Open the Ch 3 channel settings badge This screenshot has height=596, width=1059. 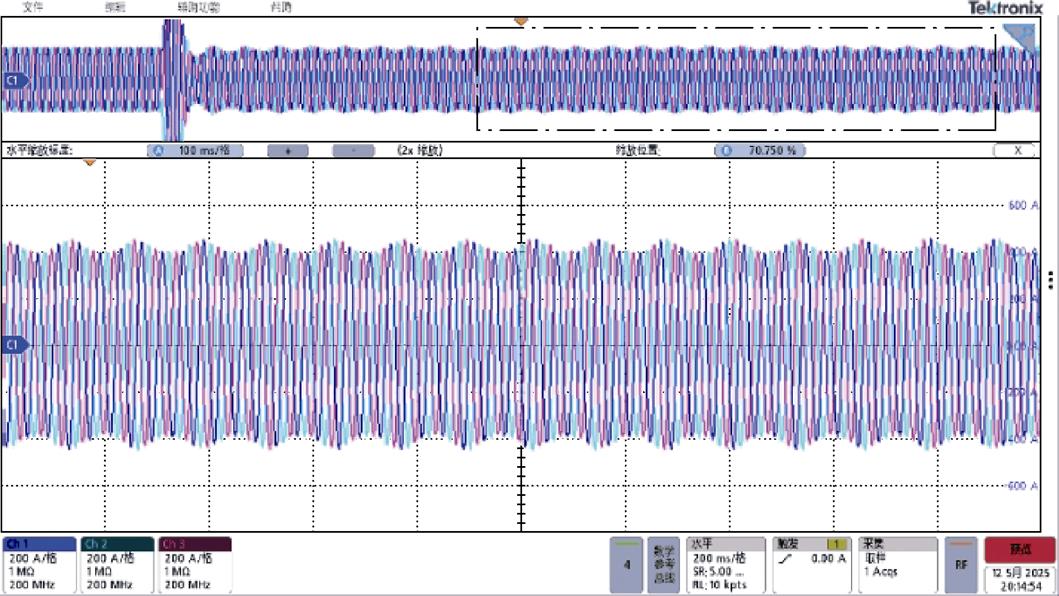tap(195, 565)
